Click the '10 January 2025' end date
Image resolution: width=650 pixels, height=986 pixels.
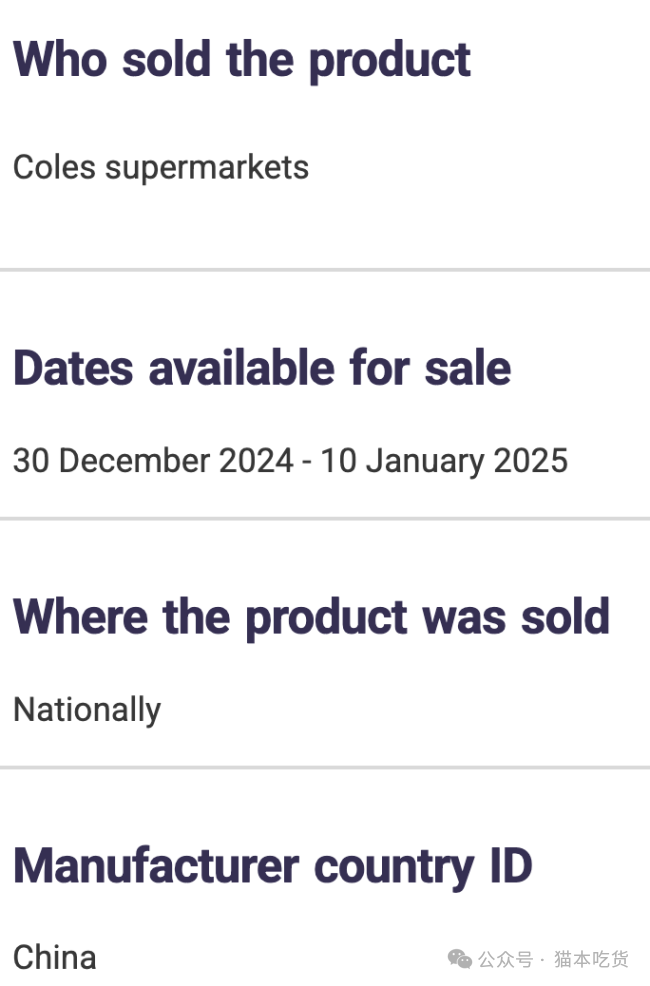[444, 461]
